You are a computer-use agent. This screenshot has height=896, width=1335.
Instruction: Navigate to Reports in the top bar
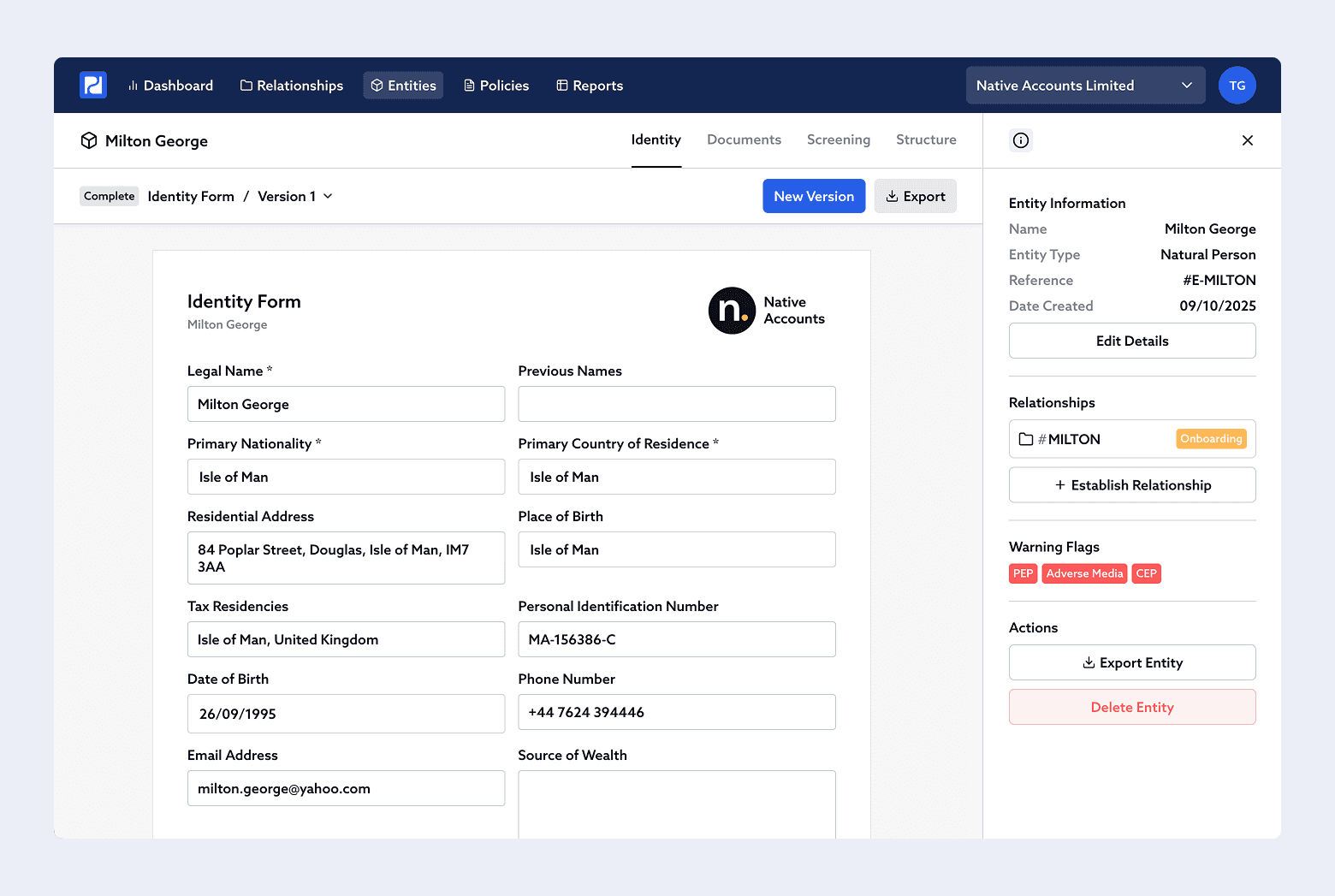[589, 85]
